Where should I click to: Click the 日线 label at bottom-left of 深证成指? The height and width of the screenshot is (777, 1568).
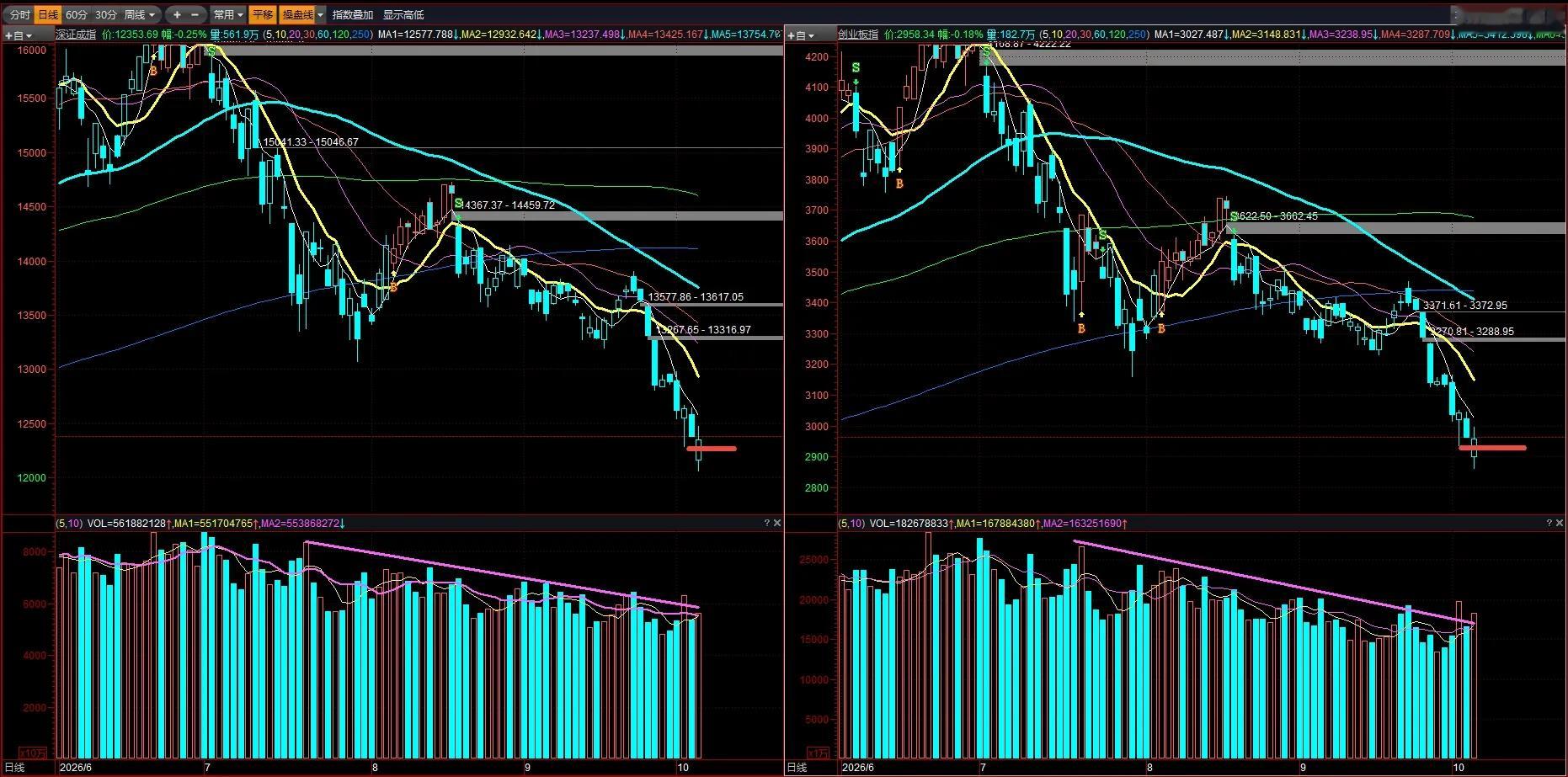pos(15,768)
